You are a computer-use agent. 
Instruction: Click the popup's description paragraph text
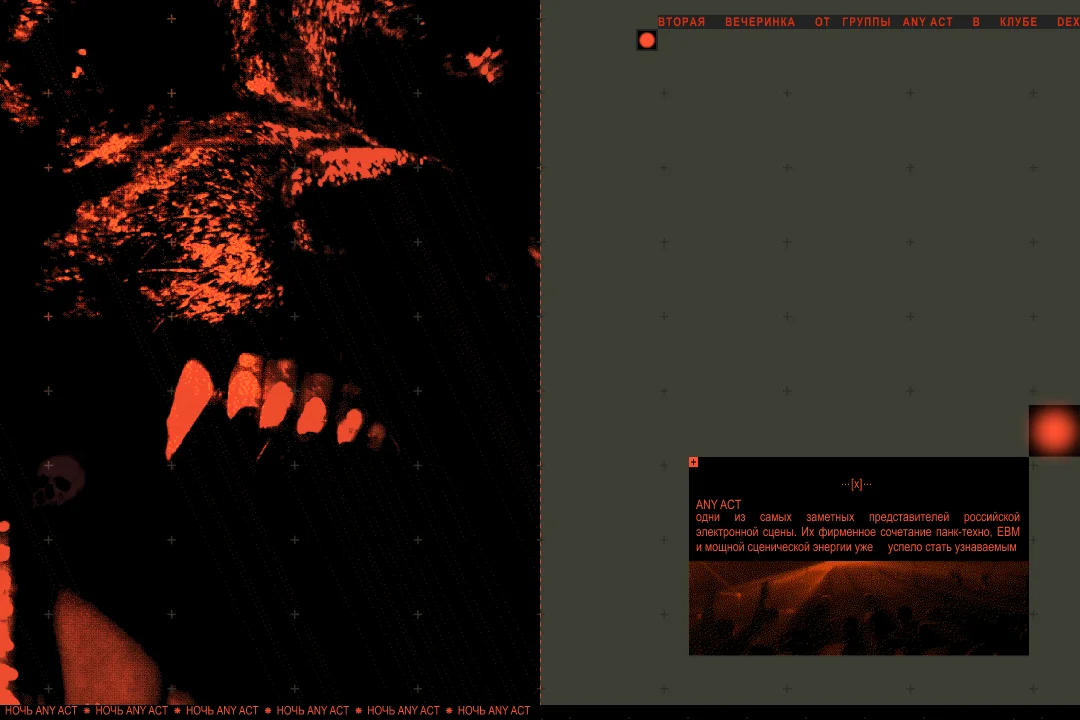(x=858, y=532)
